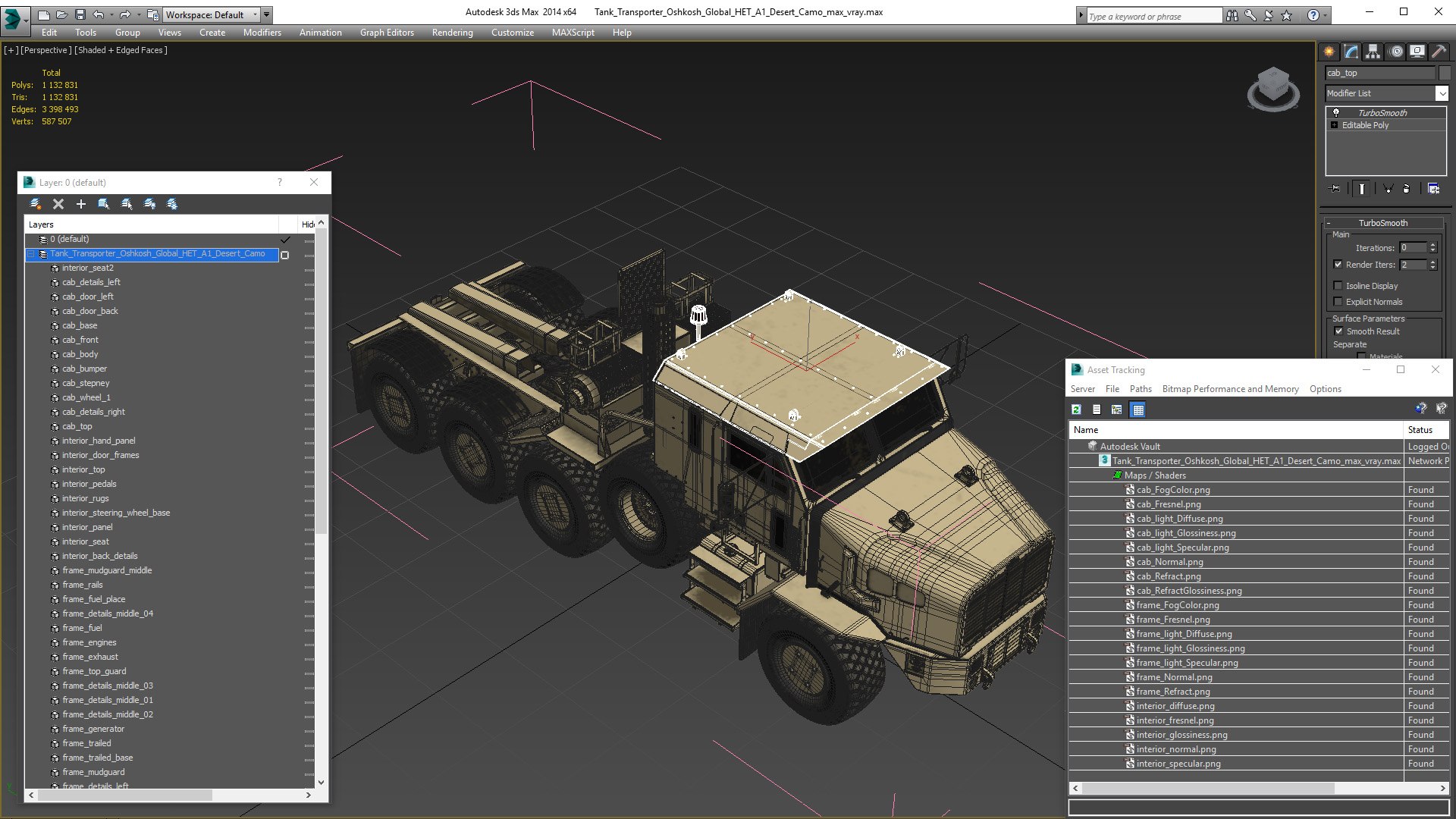This screenshot has width=1456, height=819.
Task: Enable Isoline Display checkbox
Action: (x=1338, y=286)
